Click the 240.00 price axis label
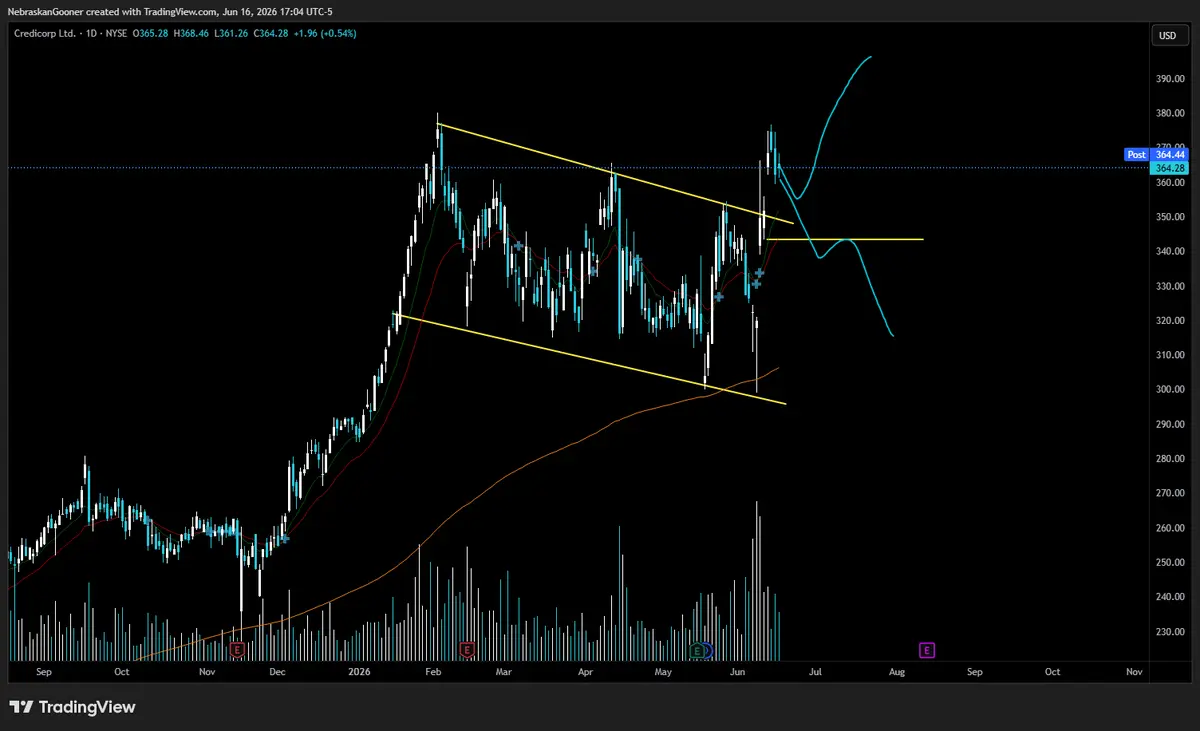Viewport: 1200px width, 731px height. coord(1170,597)
